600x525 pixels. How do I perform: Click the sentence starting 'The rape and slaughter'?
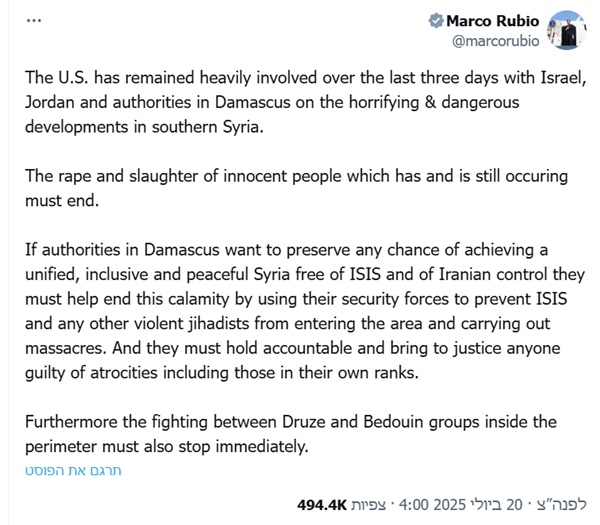pos(297,188)
